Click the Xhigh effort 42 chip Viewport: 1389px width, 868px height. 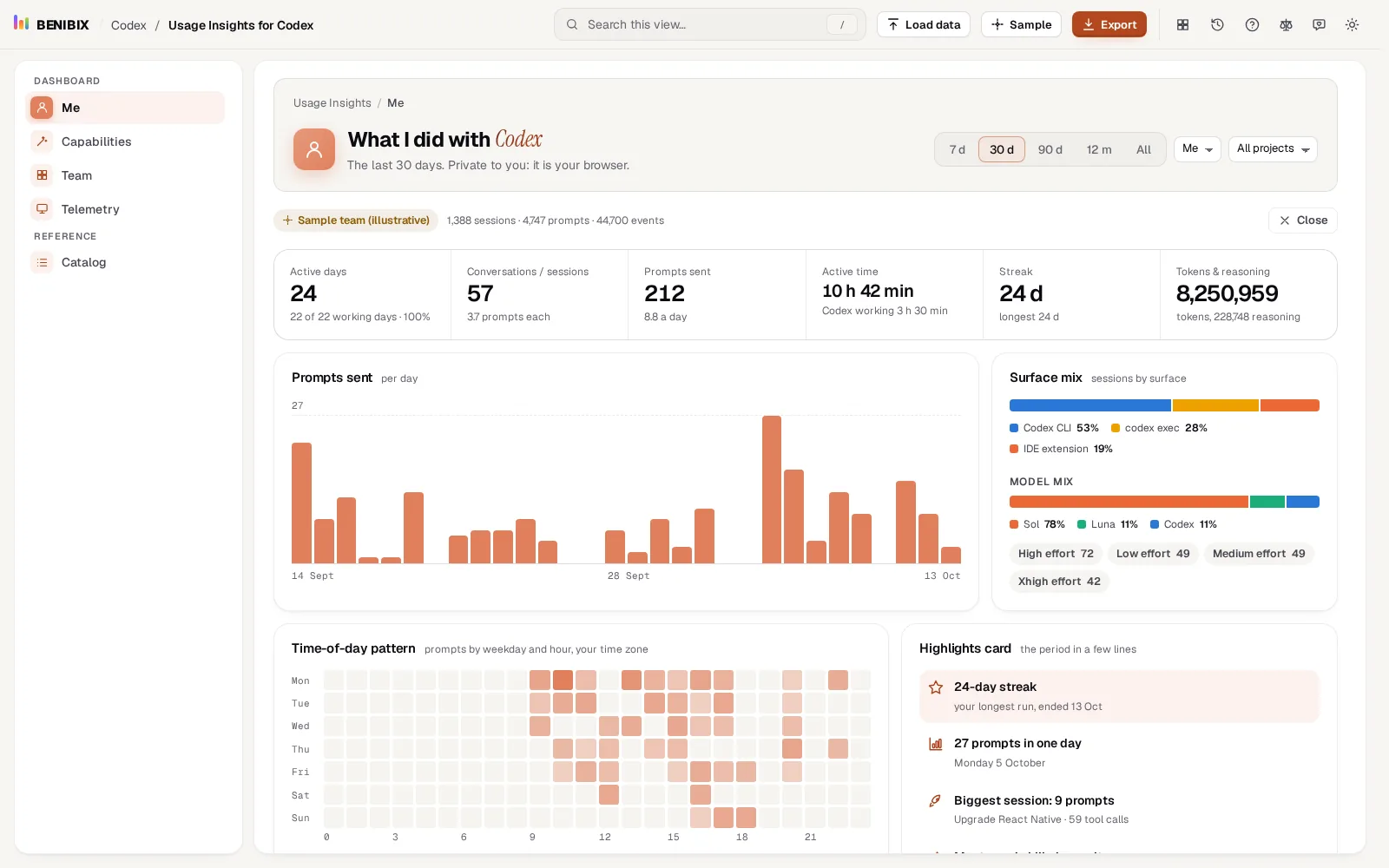pyautogui.click(x=1059, y=582)
